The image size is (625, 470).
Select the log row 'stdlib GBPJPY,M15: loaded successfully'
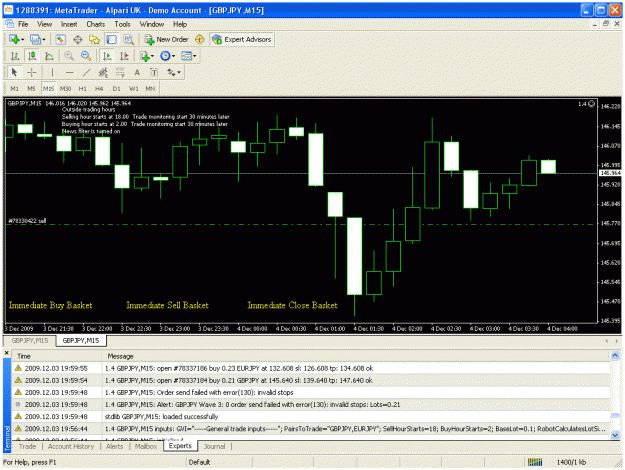click(311, 417)
